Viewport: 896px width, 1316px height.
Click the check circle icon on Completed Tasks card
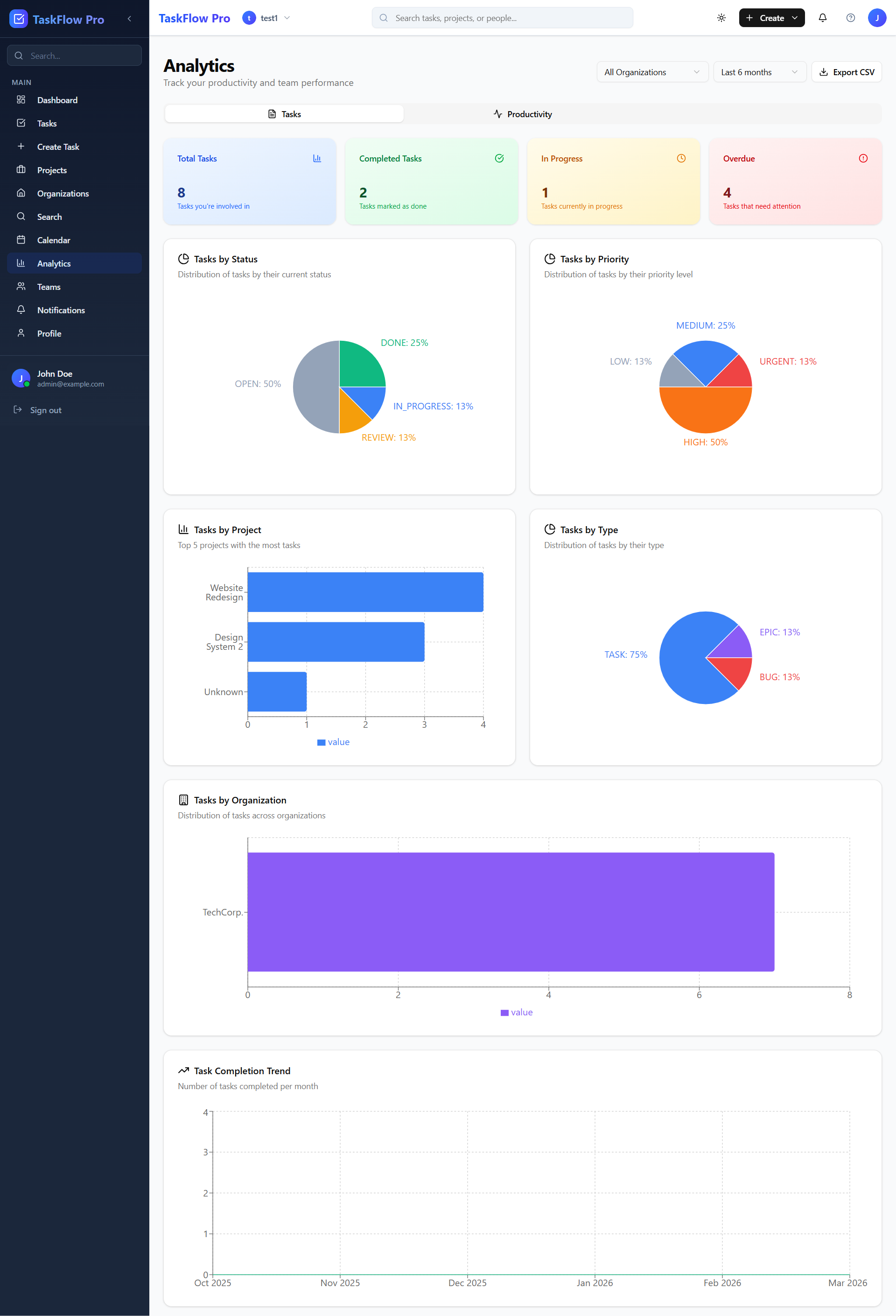coord(499,159)
